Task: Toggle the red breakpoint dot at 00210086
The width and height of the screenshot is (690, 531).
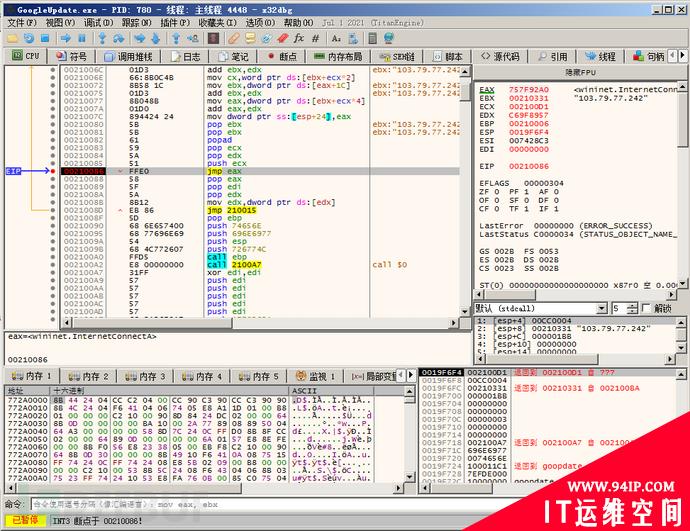Action: (53, 171)
